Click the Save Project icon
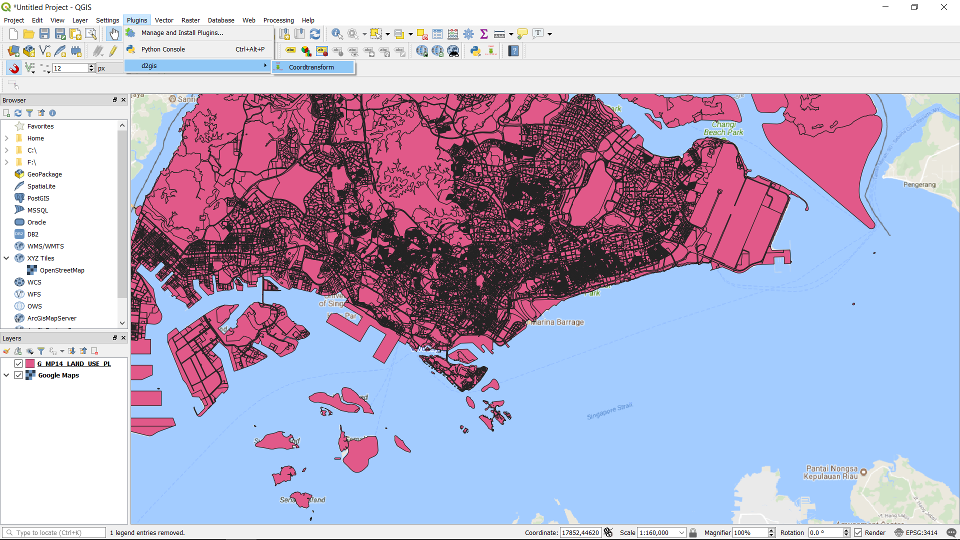Screen dimensions: 960x540 click(45, 34)
